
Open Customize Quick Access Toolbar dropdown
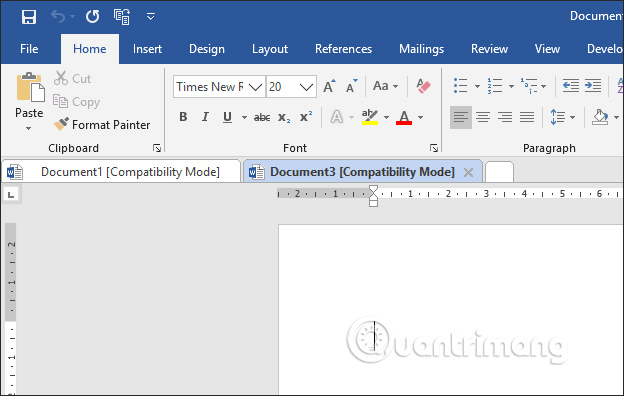(x=150, y=17)
